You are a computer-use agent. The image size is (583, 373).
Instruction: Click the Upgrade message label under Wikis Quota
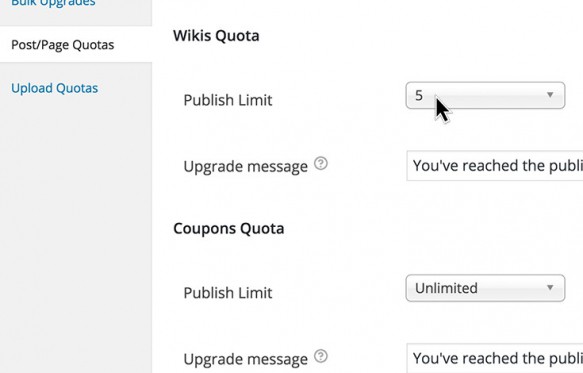point(246,166)
